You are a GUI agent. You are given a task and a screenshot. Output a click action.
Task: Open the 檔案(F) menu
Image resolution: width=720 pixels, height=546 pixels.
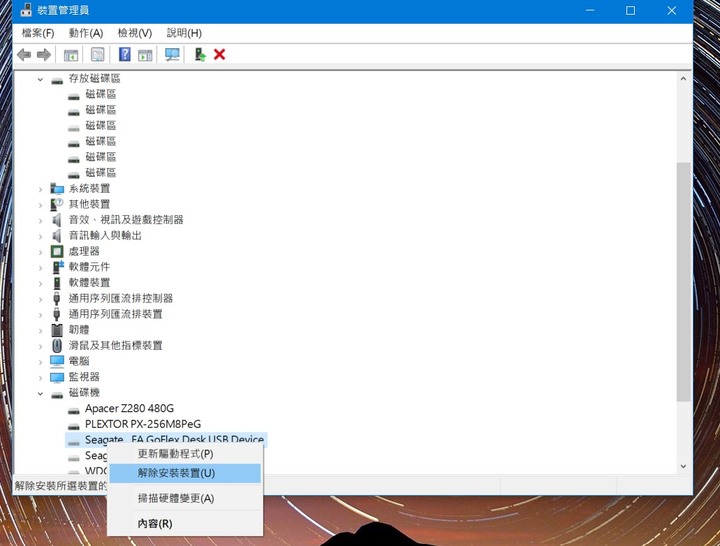[x=38, y=33]
